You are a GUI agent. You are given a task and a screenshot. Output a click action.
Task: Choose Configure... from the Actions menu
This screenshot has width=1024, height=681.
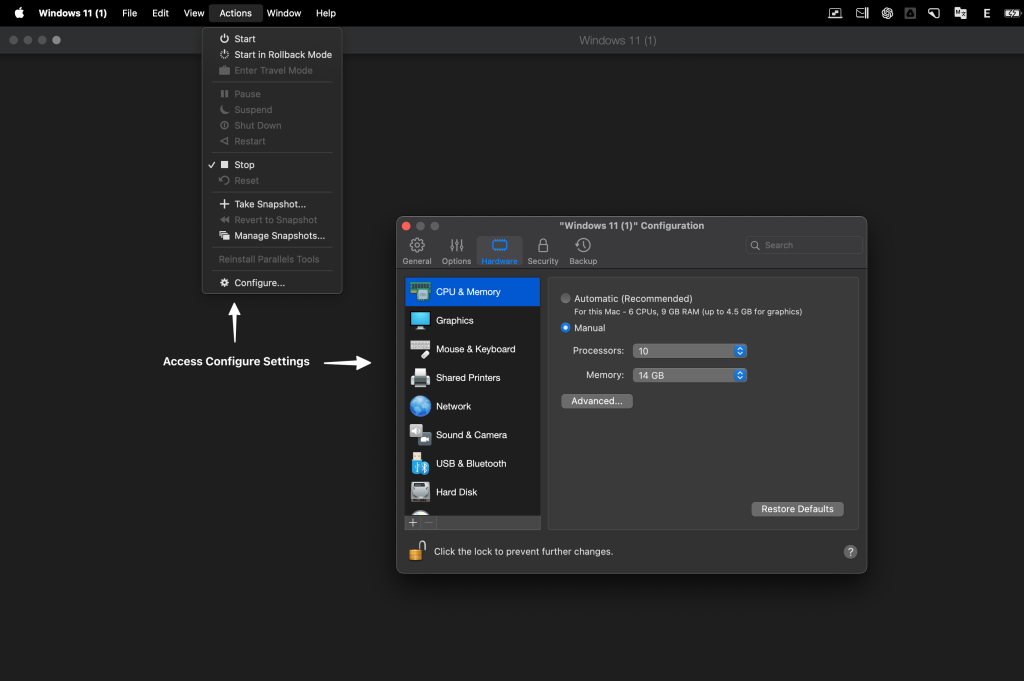tap(259, 283)
